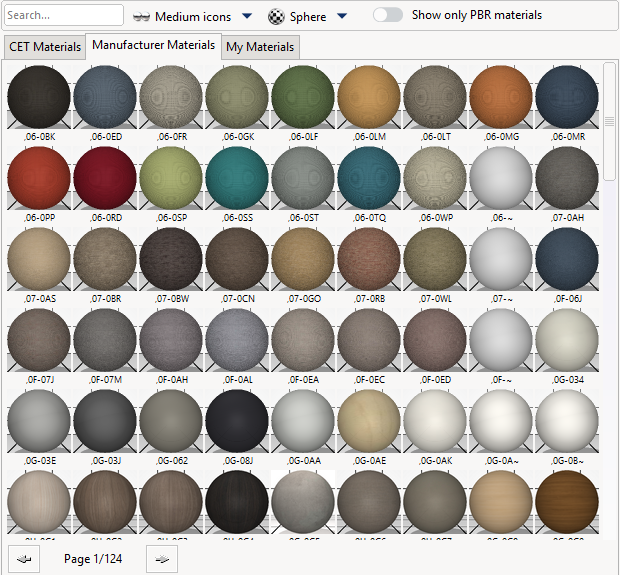The height and width of the screenshot is (575, 620).
Task: Pick the beige ,06-0FR material
Action: (171, 97)
